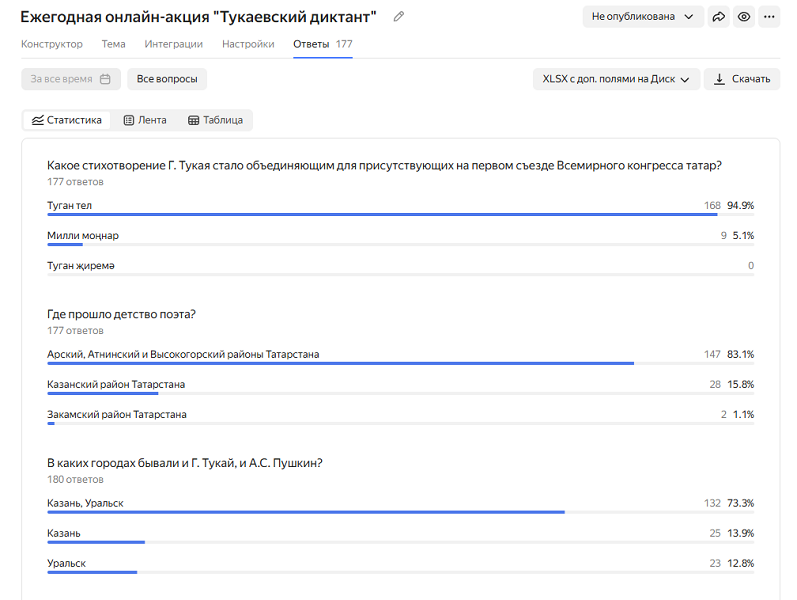This screenshot has width=797, height=600.
Task: Open the Настройки tab
Action: click(248, 44)
